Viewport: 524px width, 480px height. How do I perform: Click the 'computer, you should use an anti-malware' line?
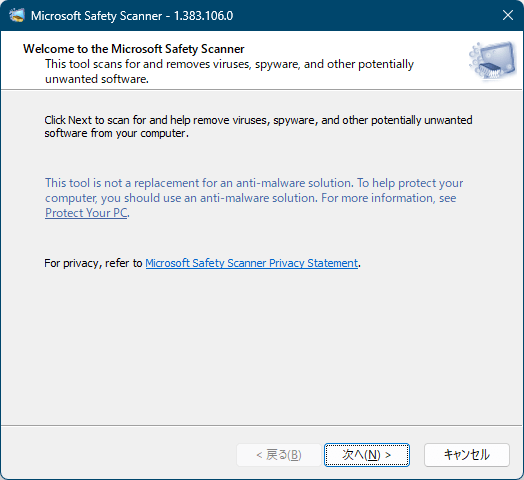pyautogui.click(x=251, y=198)
